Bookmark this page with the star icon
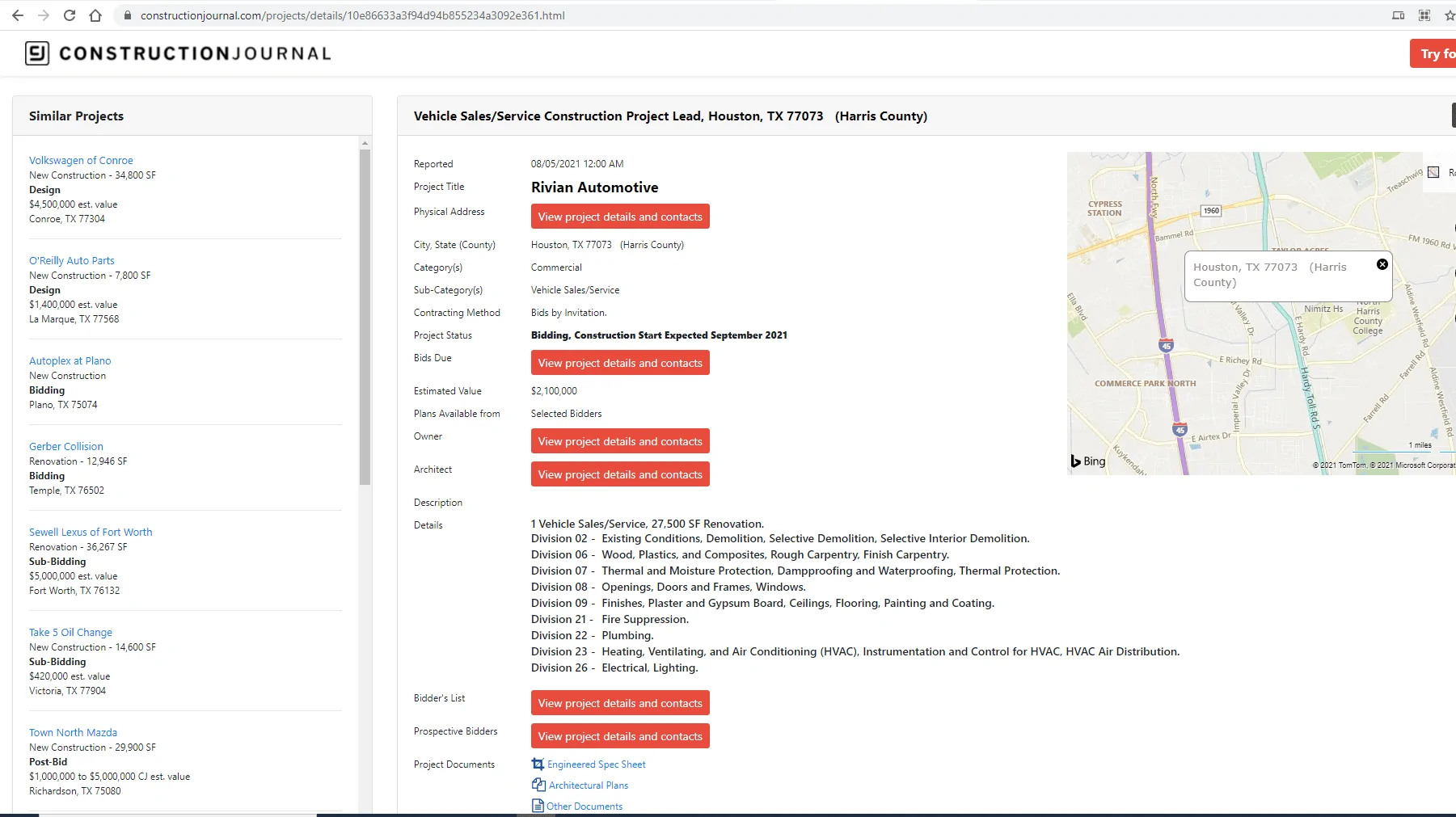This screenshot has width=1456, height=817. [x=1450, y=15]
